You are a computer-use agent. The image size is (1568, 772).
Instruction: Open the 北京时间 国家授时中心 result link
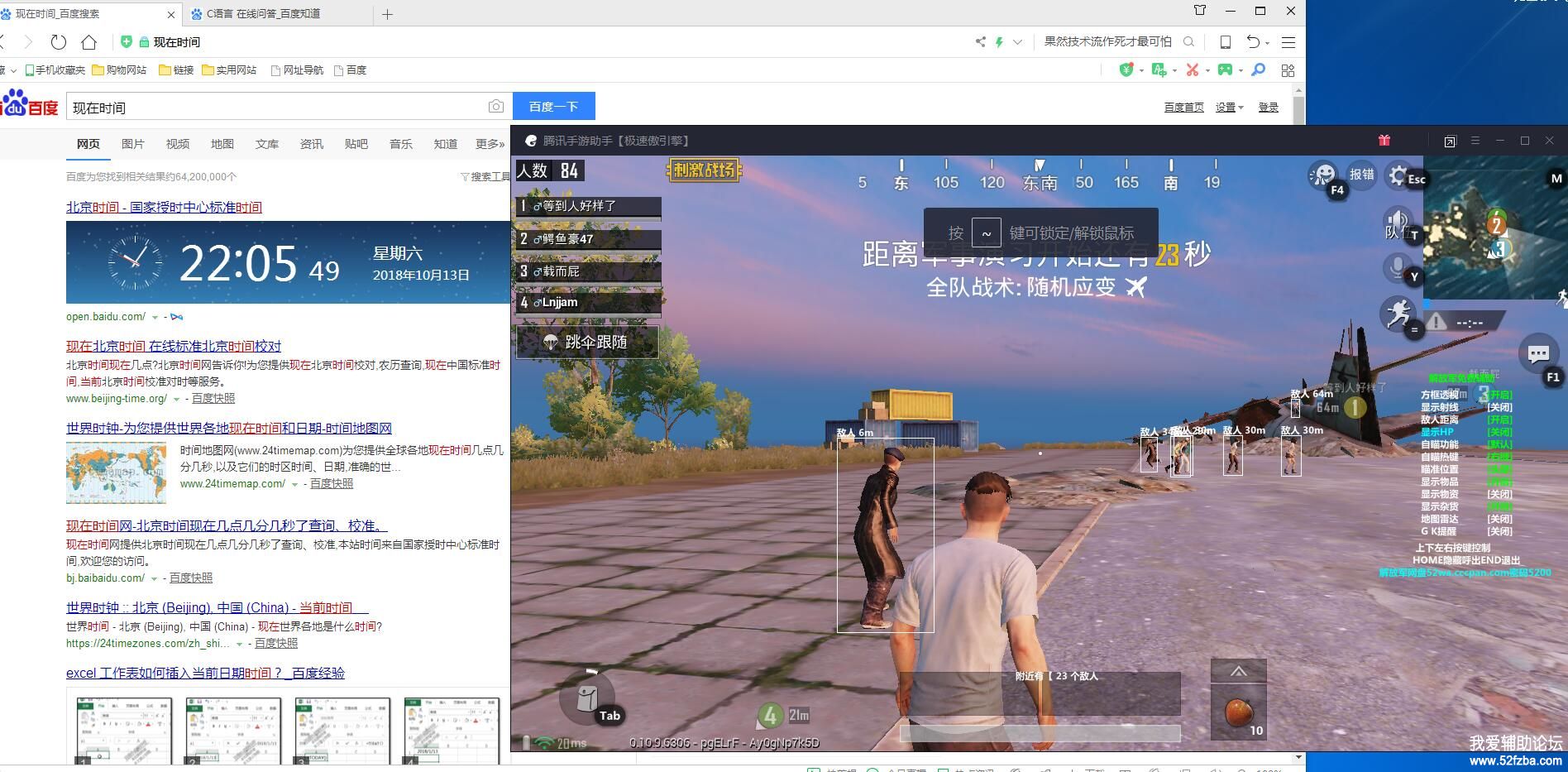click(x=164, y=207)
